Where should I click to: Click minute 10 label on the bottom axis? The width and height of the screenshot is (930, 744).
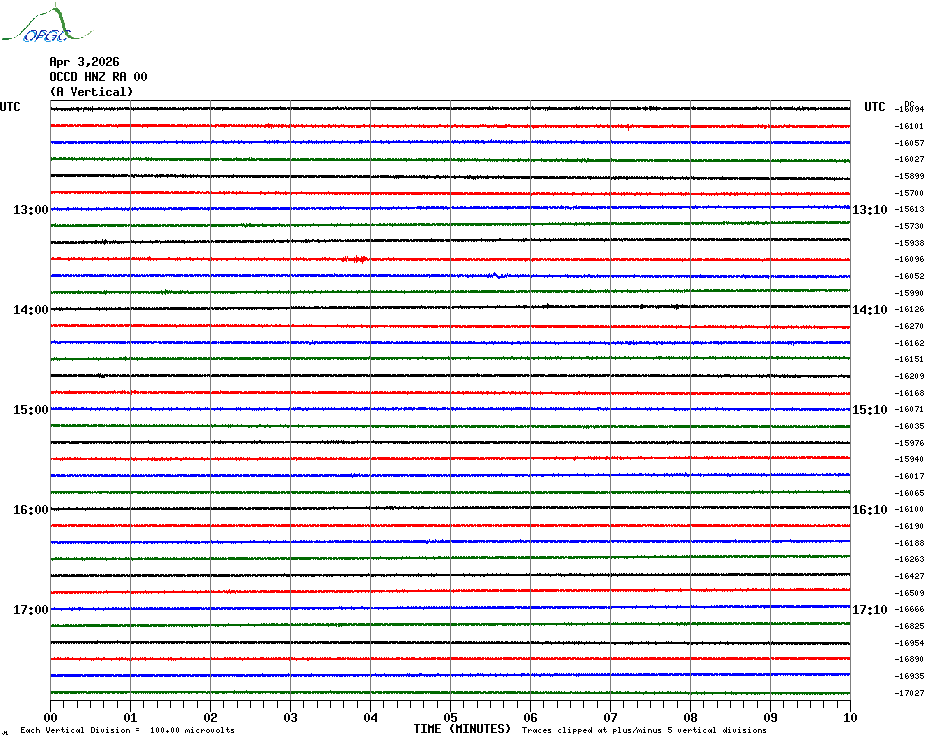[x=849, y=717]
